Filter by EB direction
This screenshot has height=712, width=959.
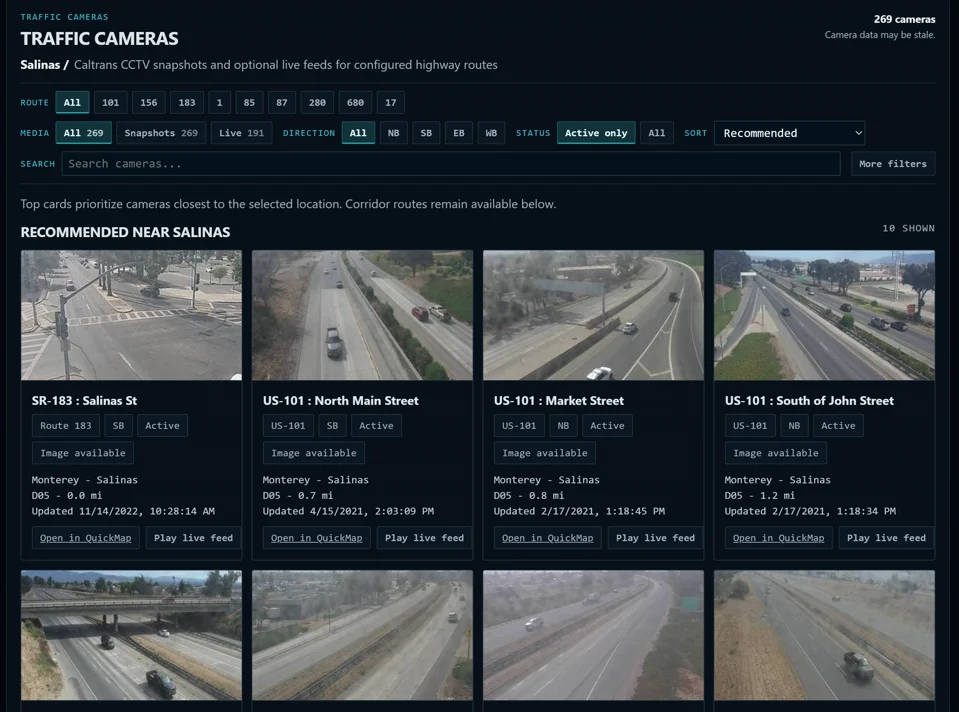459,133
